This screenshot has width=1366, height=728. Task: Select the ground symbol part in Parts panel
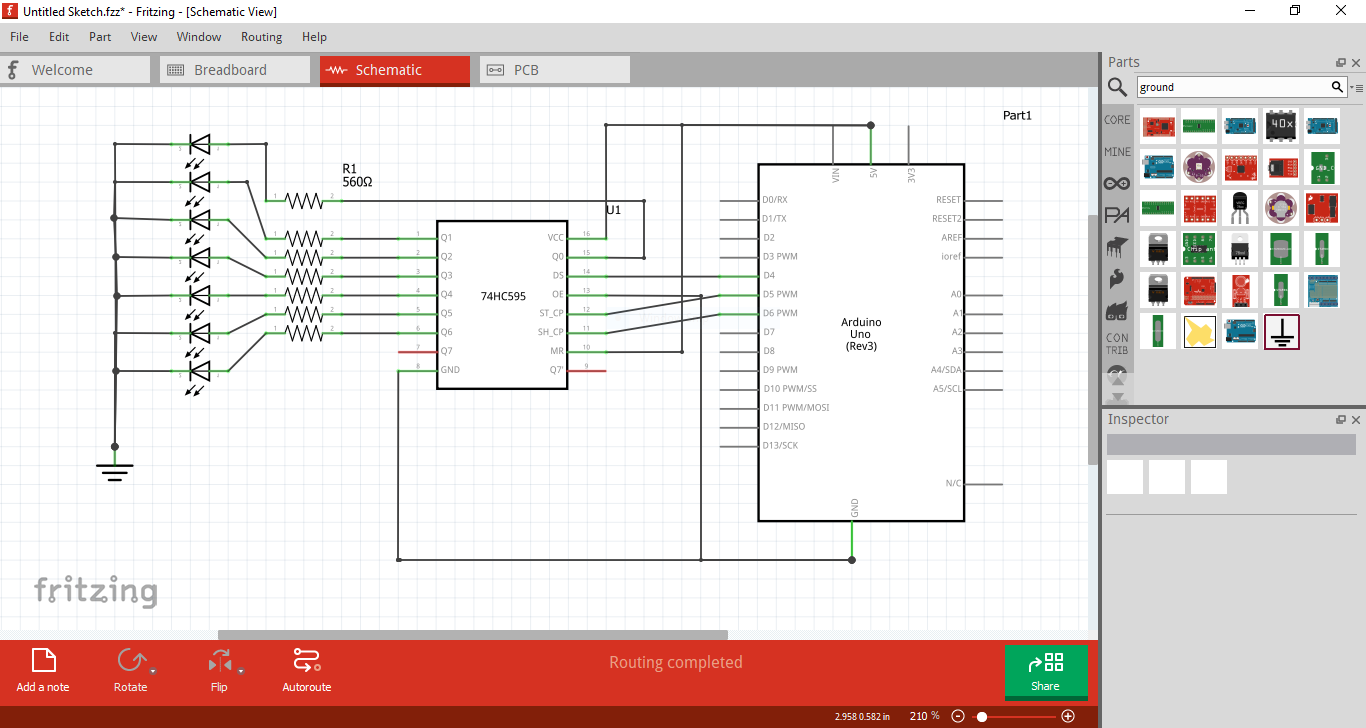tap(1282, 331)
